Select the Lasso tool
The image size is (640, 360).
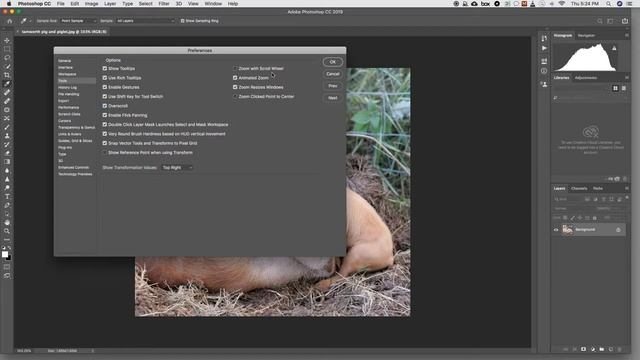(7, 58)
